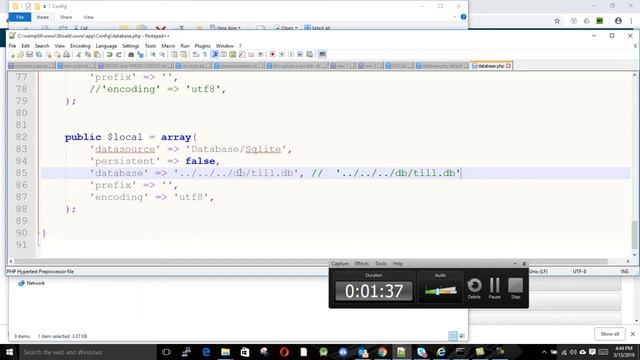
Task: Click the Cut scissors icon in Notepad++ toolbar
Action: point(78,55)
